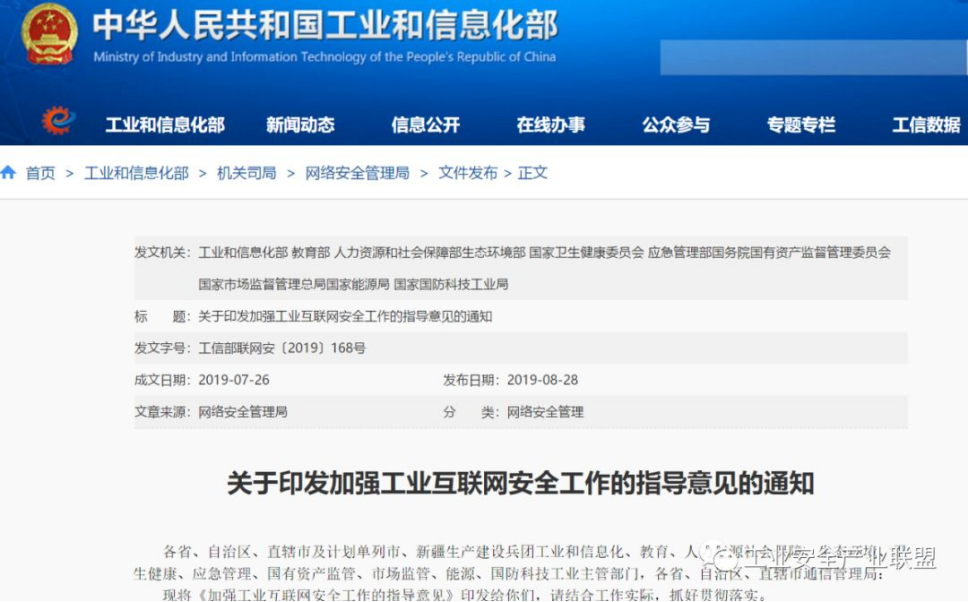Viewport: 968px width, 602px height.
Task: Click the national emblem logo
Action: click(49, 34)
